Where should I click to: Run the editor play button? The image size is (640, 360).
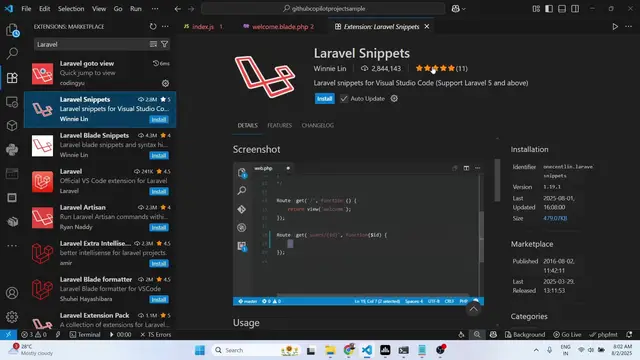coord(615,27)
